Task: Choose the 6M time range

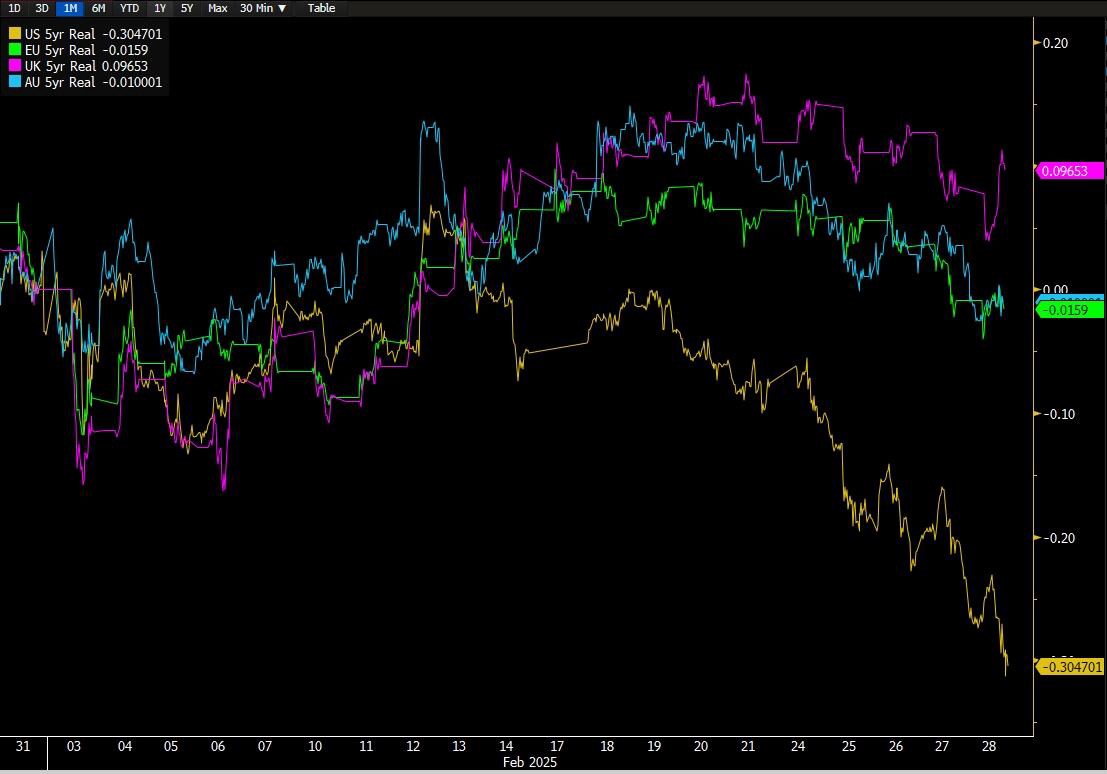Action: 98,8
